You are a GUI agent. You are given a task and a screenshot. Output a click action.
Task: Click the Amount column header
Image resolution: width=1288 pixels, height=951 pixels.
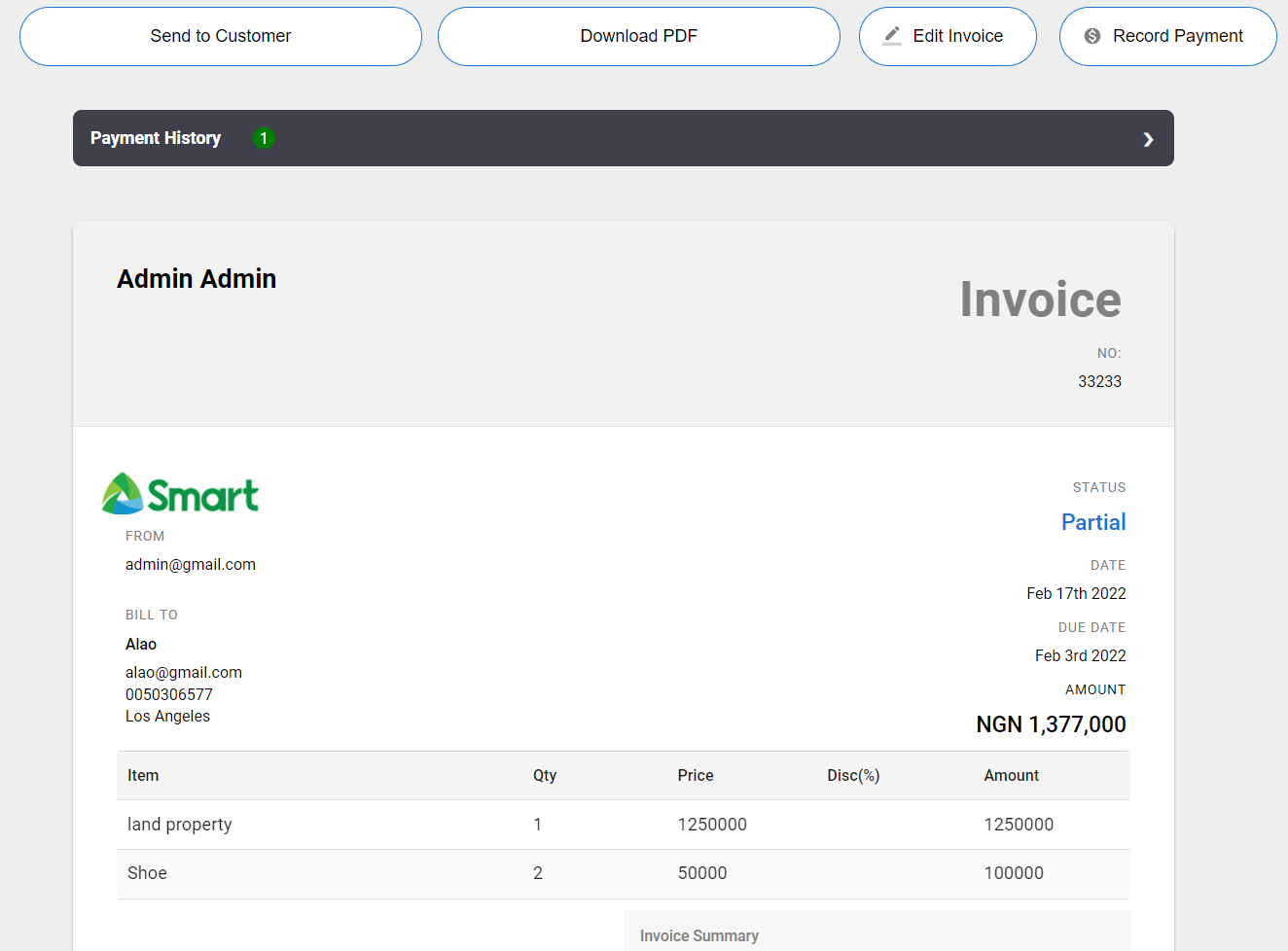coord(1011,775)
